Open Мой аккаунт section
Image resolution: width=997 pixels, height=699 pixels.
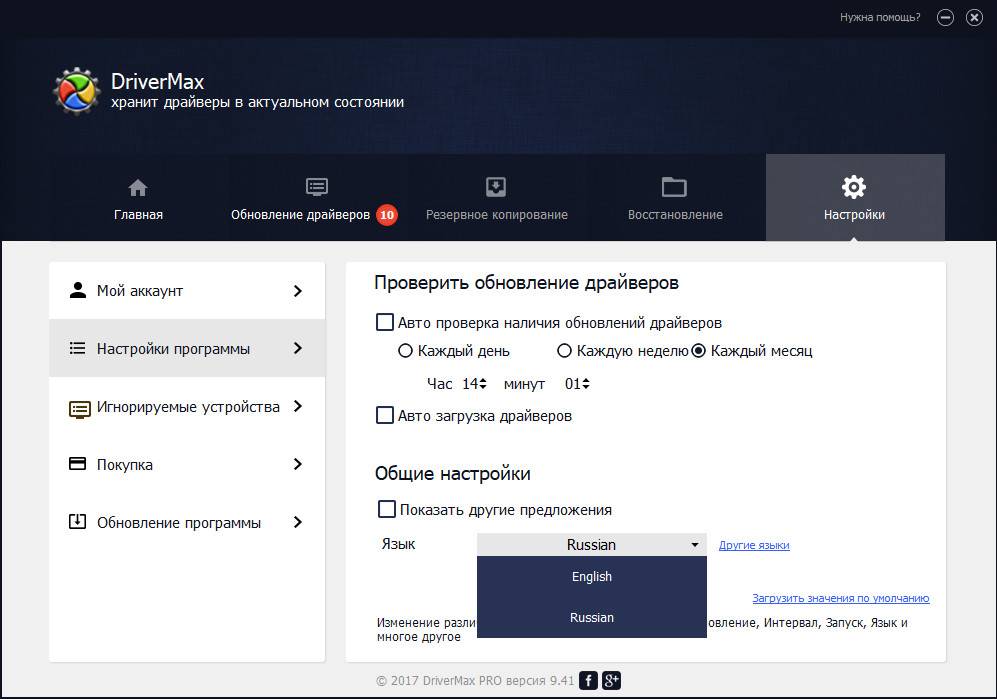click(187, 291)
